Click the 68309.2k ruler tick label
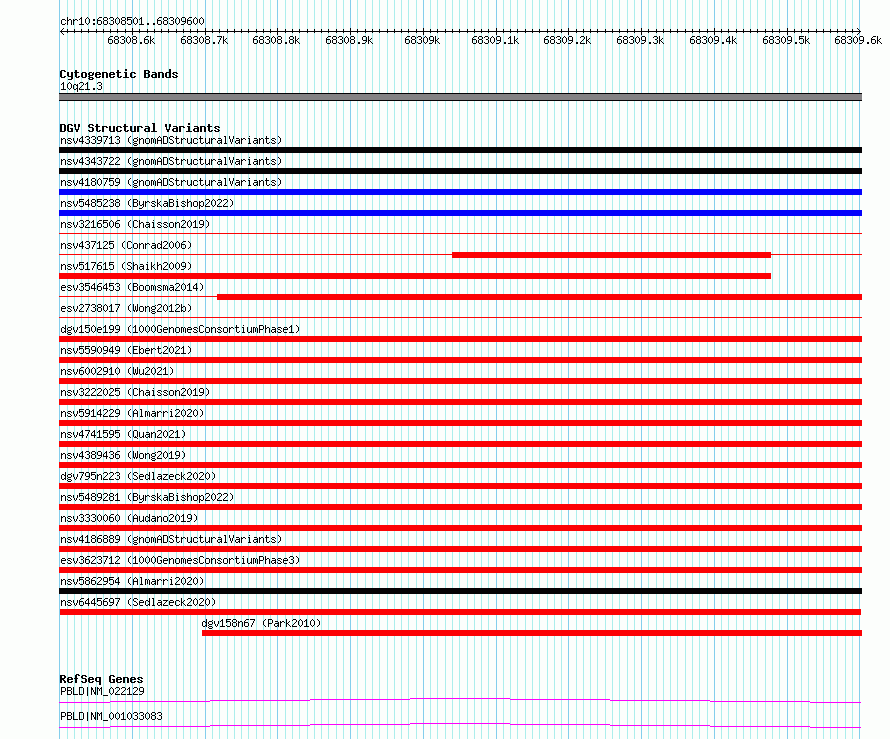 coord(568,40)
